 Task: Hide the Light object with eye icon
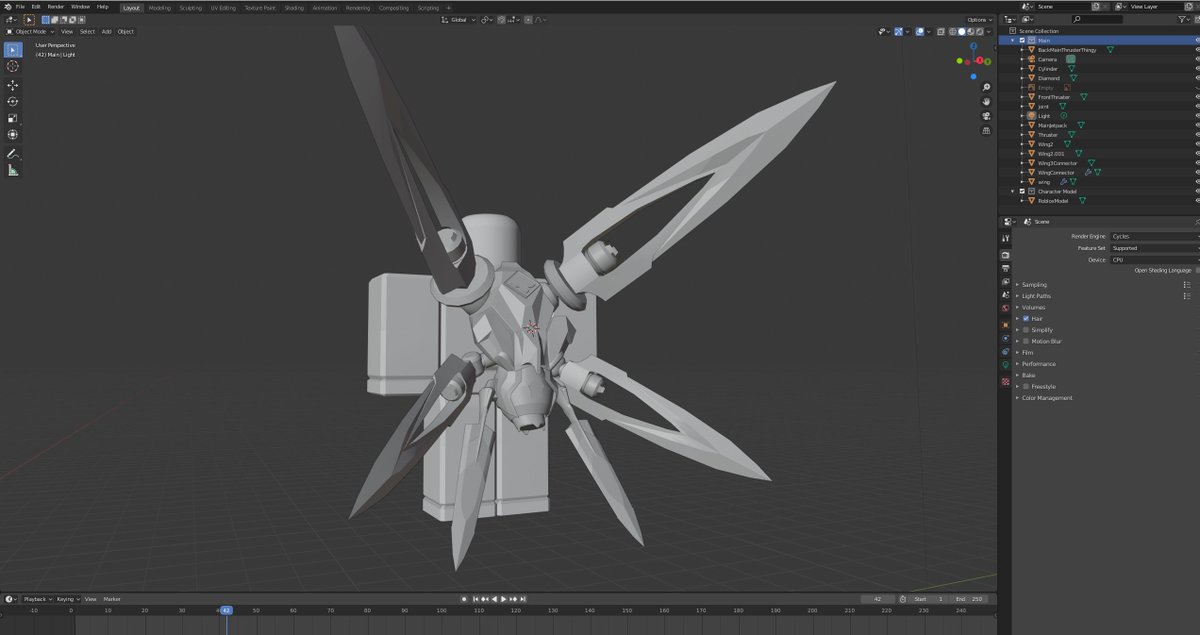(1197, 116)
